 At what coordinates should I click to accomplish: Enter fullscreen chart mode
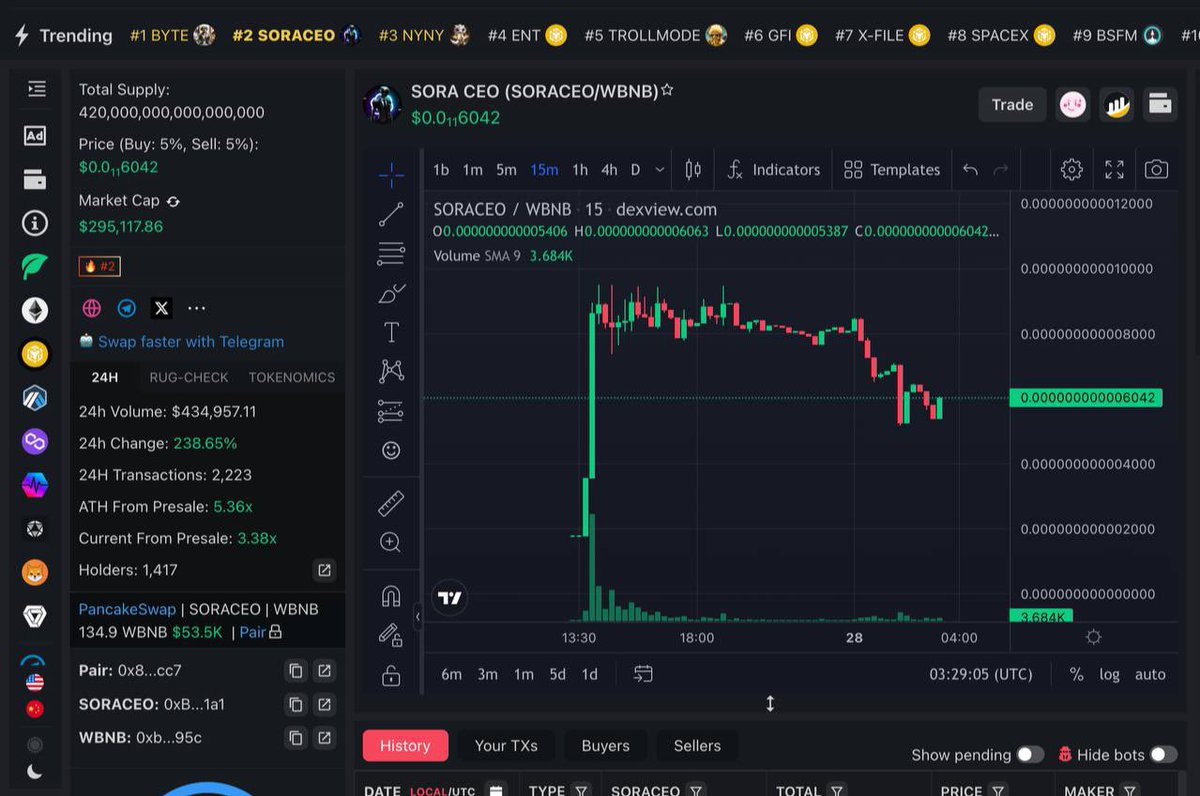1114,169
